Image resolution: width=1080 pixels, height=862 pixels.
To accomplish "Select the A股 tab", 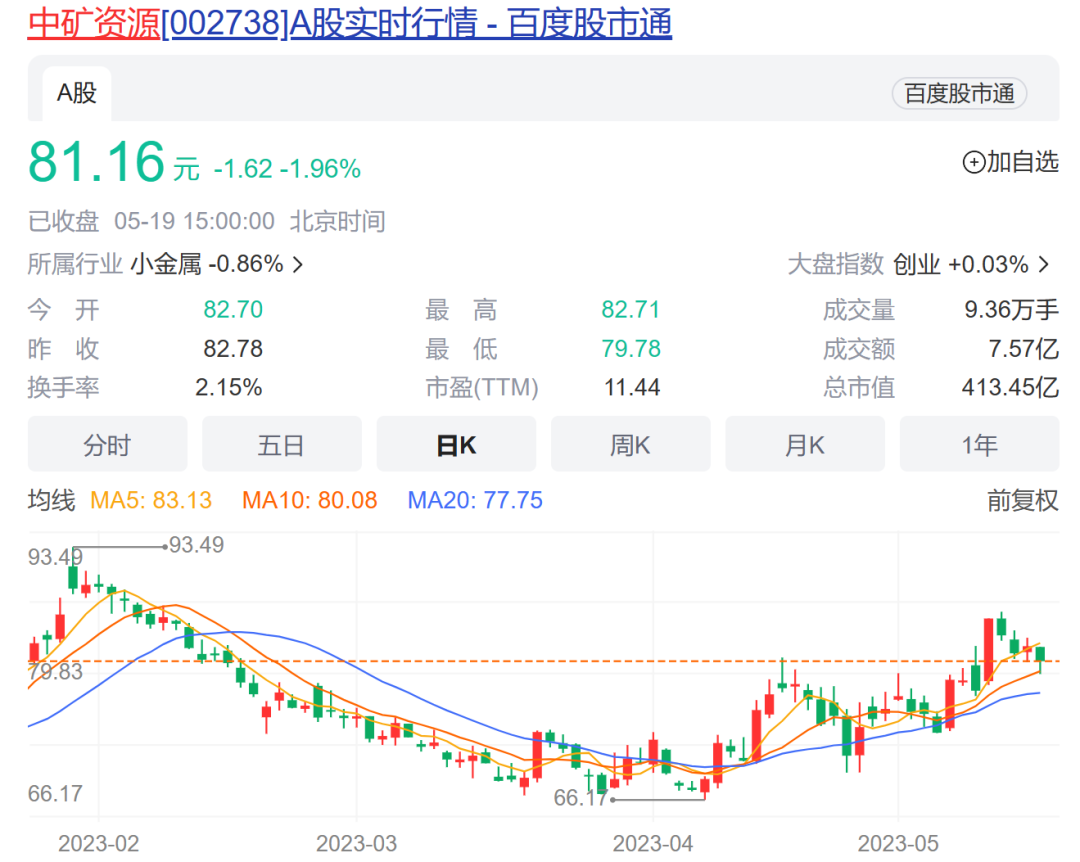I will click(76, 93).
